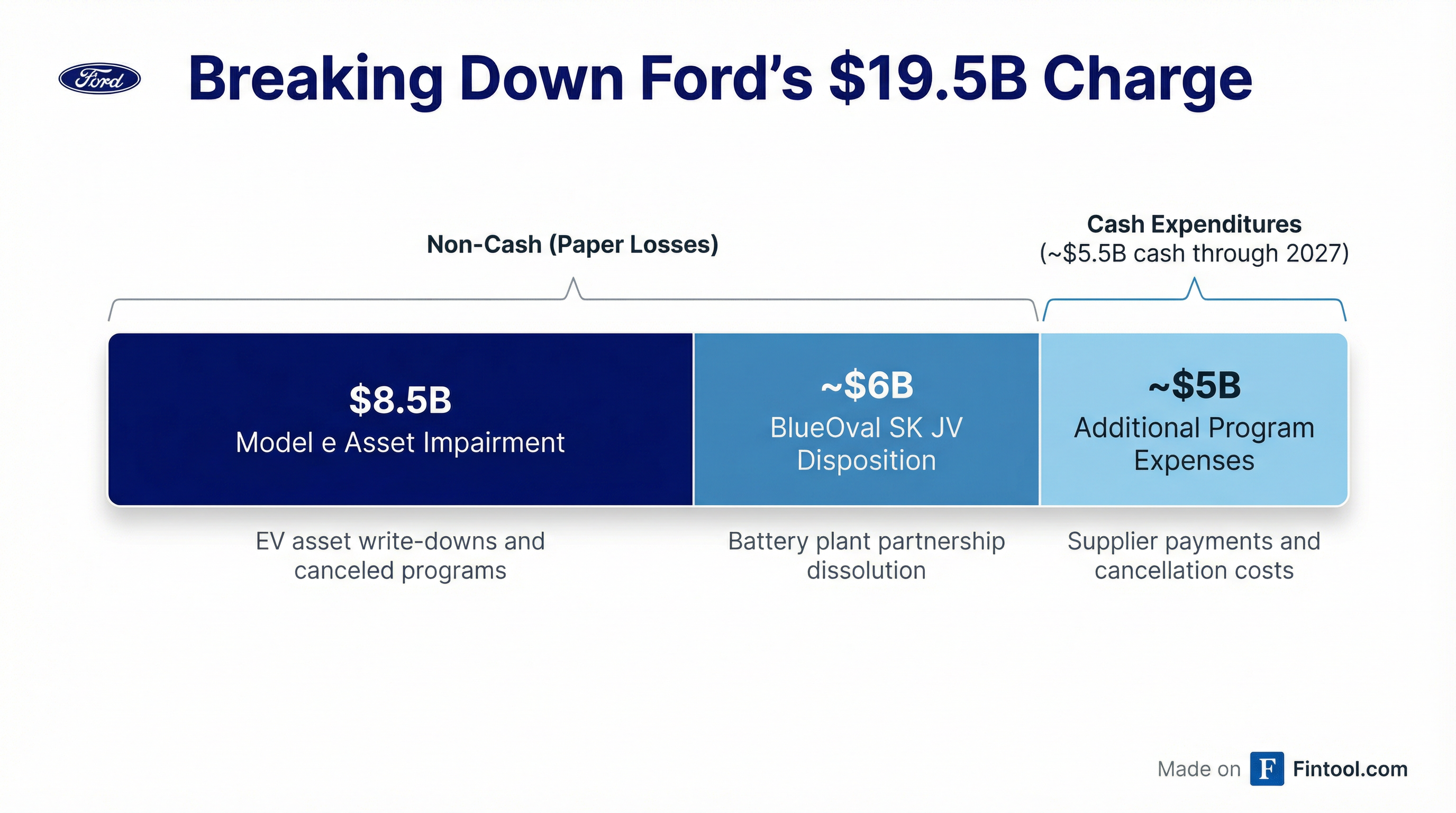Open the Fintool.com link

1350,769
